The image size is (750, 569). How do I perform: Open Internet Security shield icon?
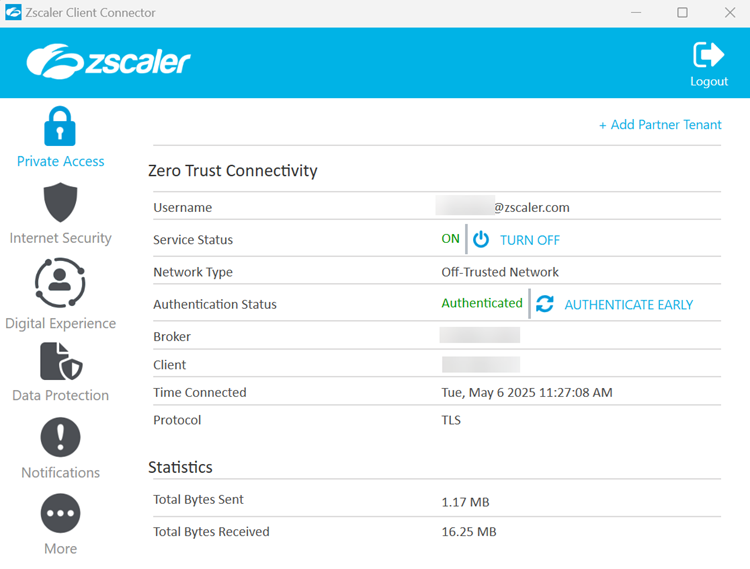[x=60, y=204]
